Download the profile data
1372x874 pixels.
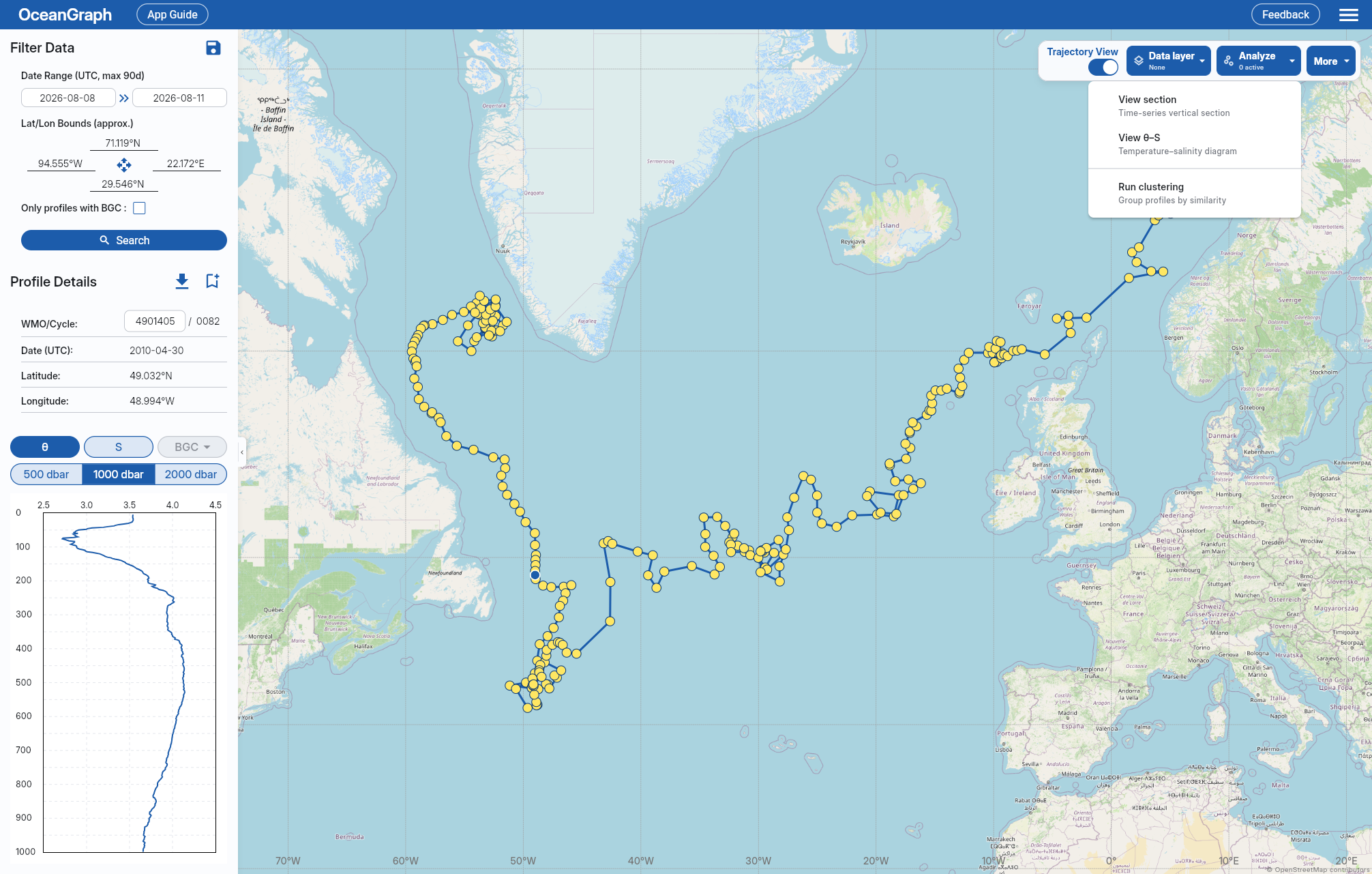182,281
